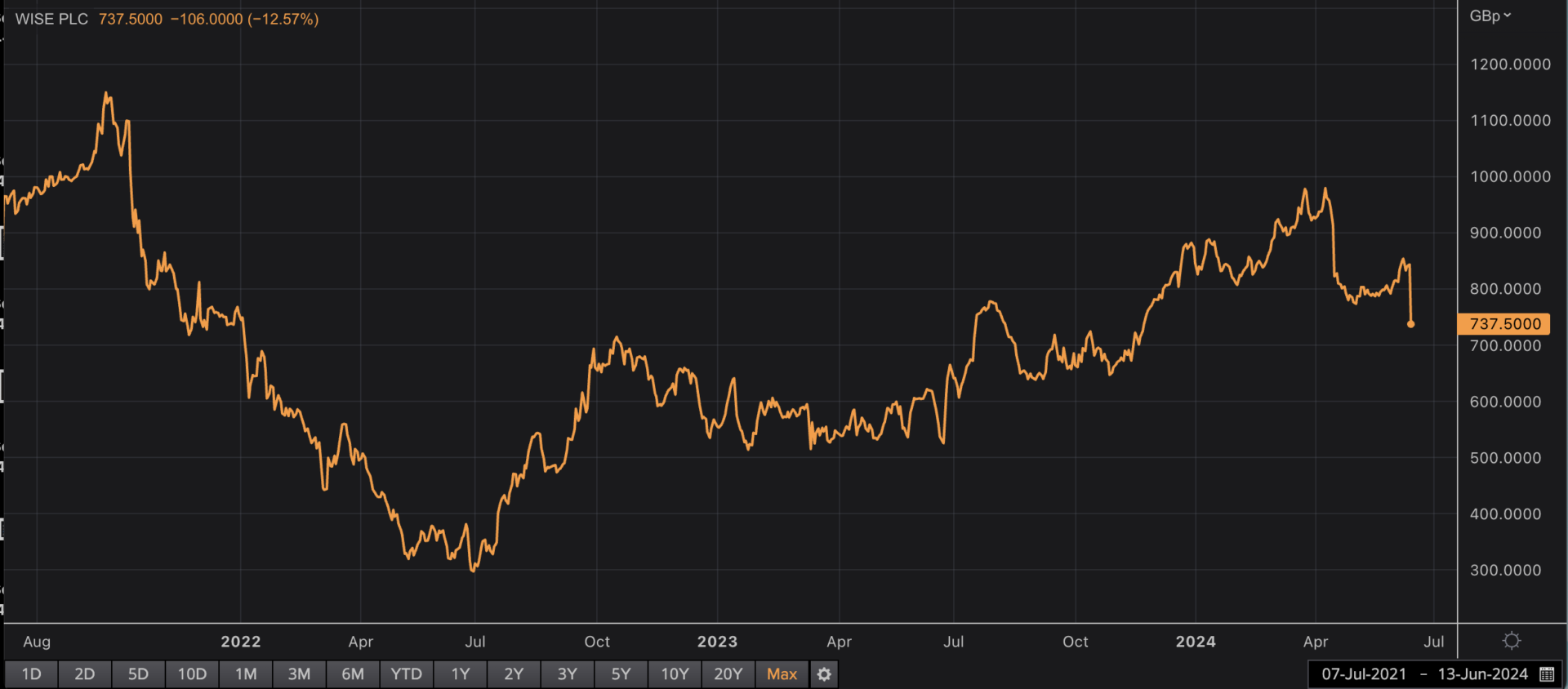Click the 300.0000 price axis label

[1505, 571]
